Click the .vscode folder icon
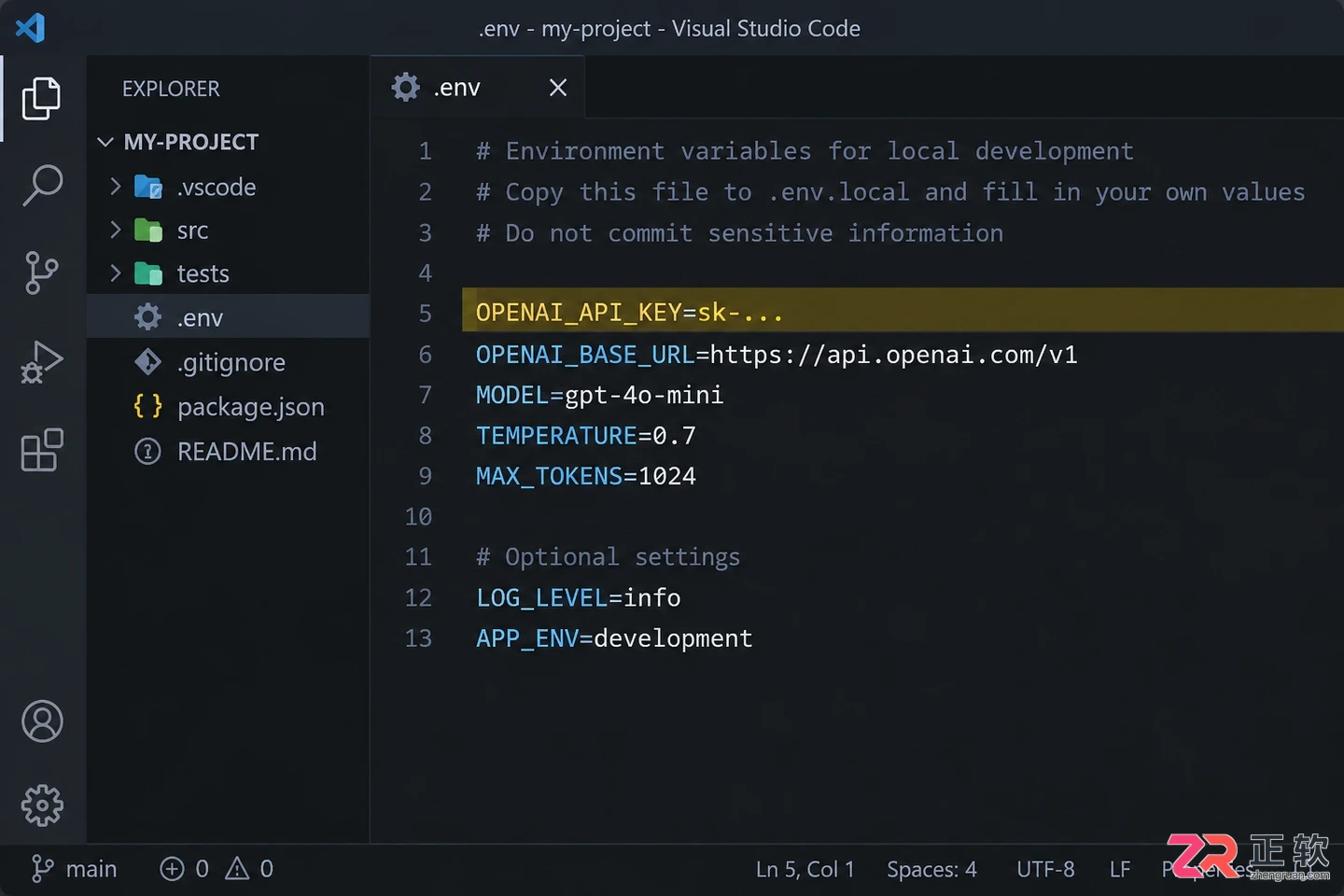Viewport: 1344px width, 896px height. (x=148, y=187)
